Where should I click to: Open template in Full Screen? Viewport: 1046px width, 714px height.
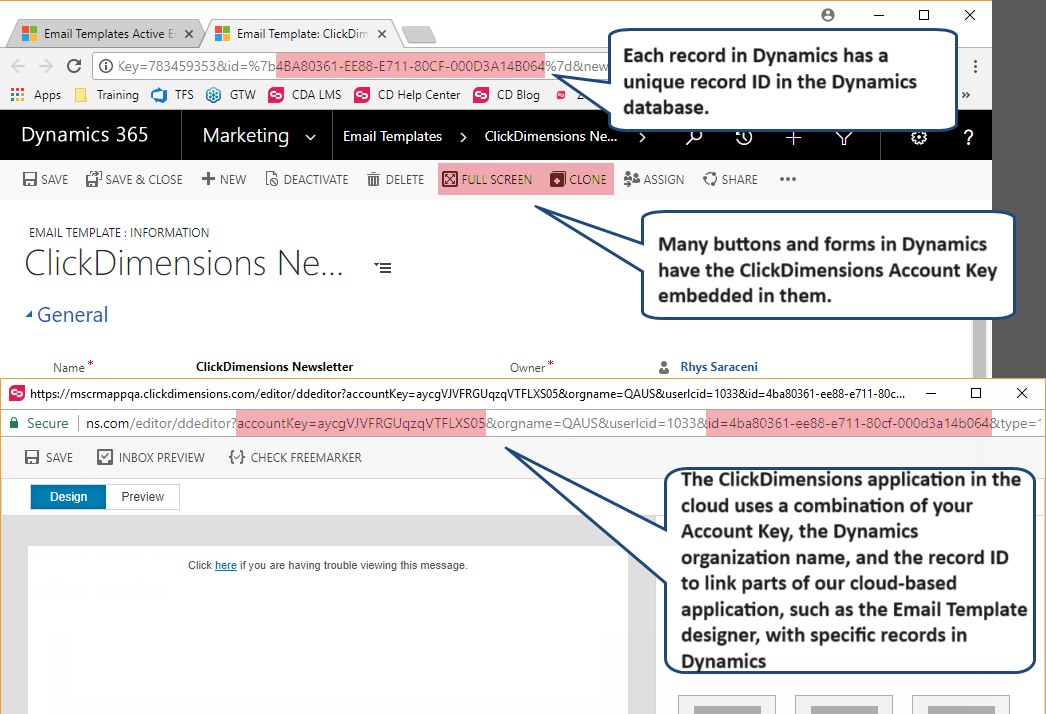487,180
